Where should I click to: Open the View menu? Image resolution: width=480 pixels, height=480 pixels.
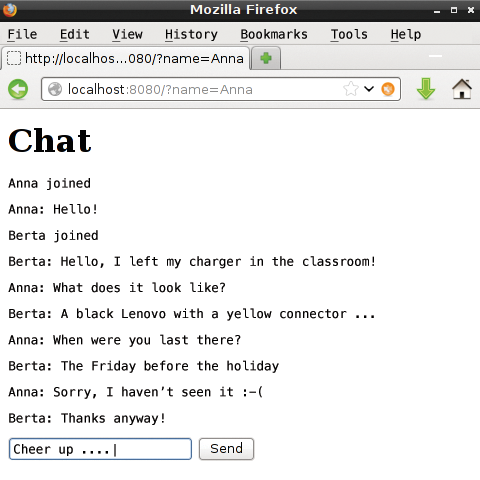127,34
